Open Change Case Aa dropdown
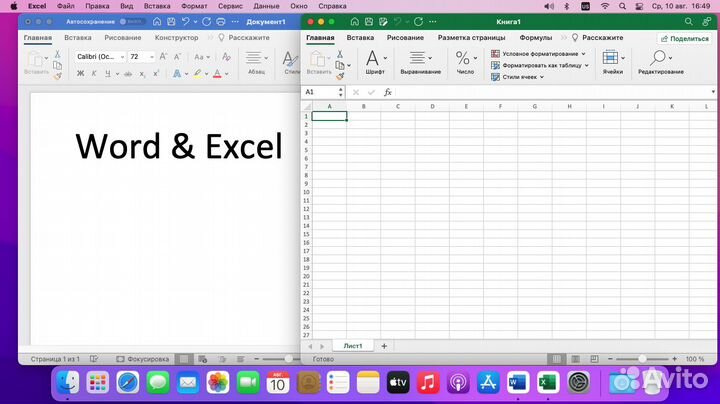720x404 pixels. pos(202,57)
